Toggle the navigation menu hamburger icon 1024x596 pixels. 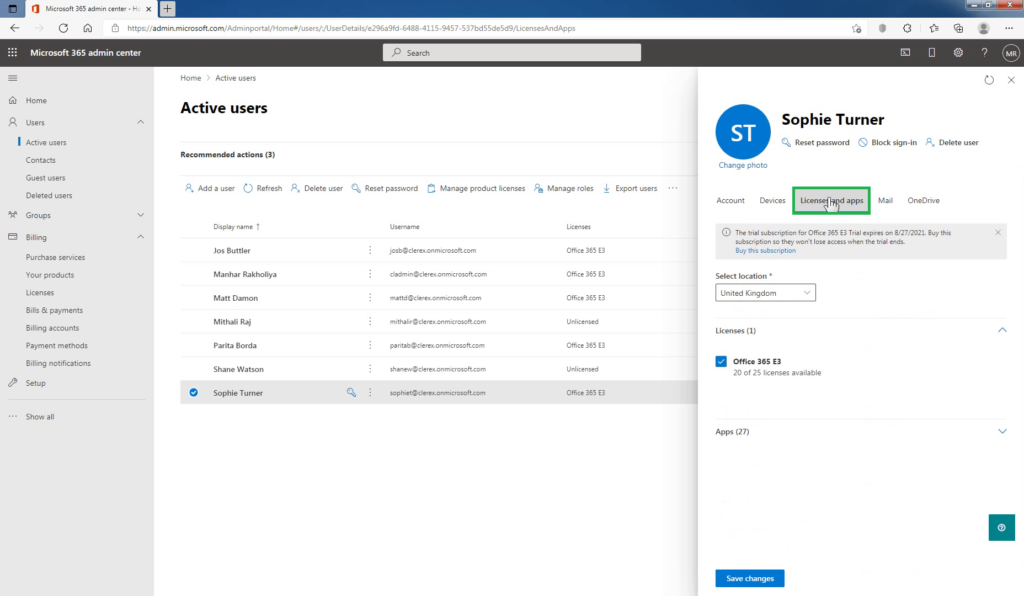(x=12, y=78)
